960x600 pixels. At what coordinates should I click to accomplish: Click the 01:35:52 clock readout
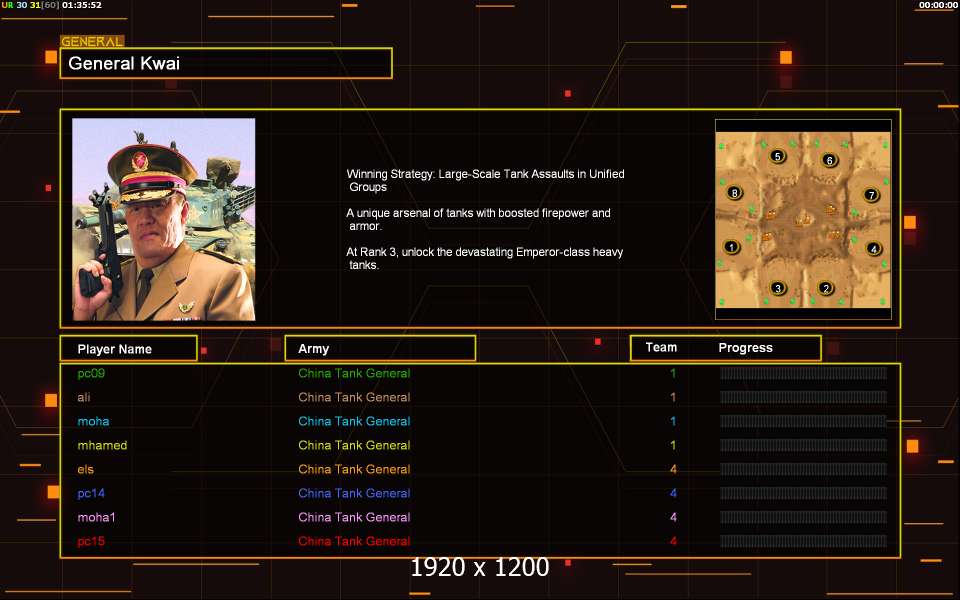[81, 5]
